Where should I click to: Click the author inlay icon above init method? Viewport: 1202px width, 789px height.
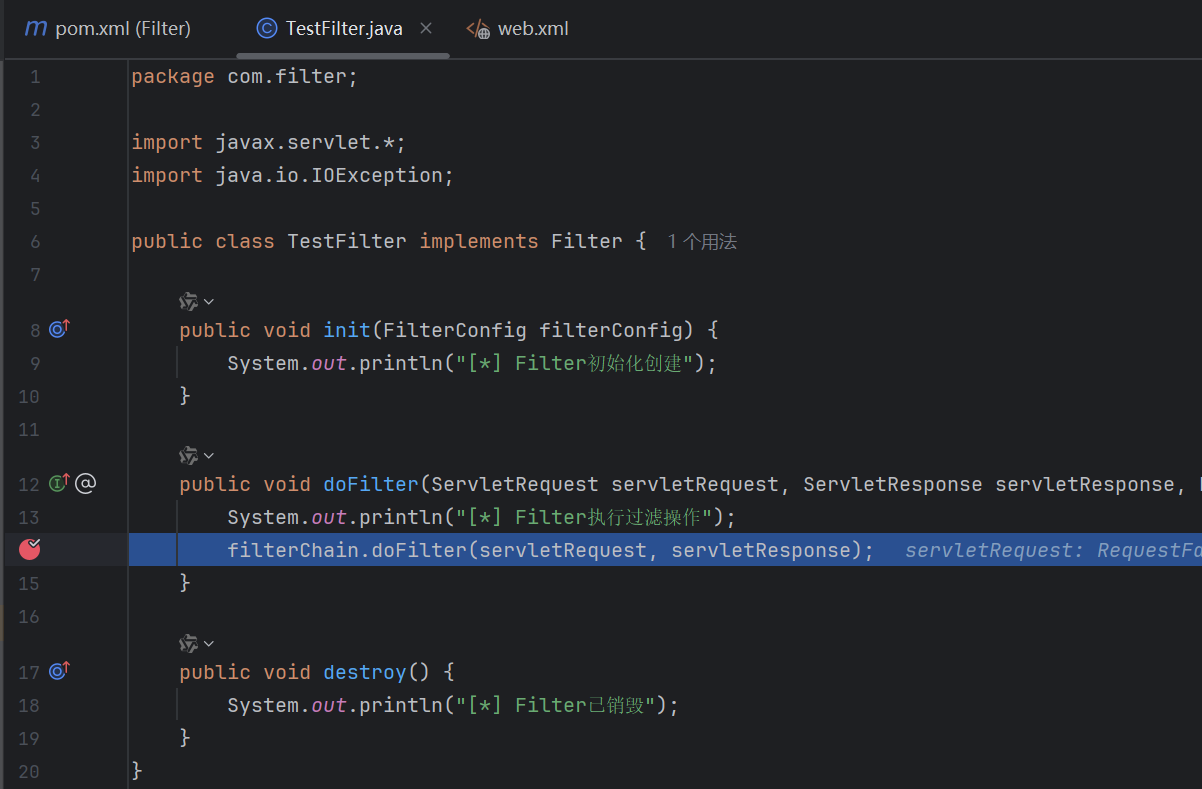click(x=188, y=301)
